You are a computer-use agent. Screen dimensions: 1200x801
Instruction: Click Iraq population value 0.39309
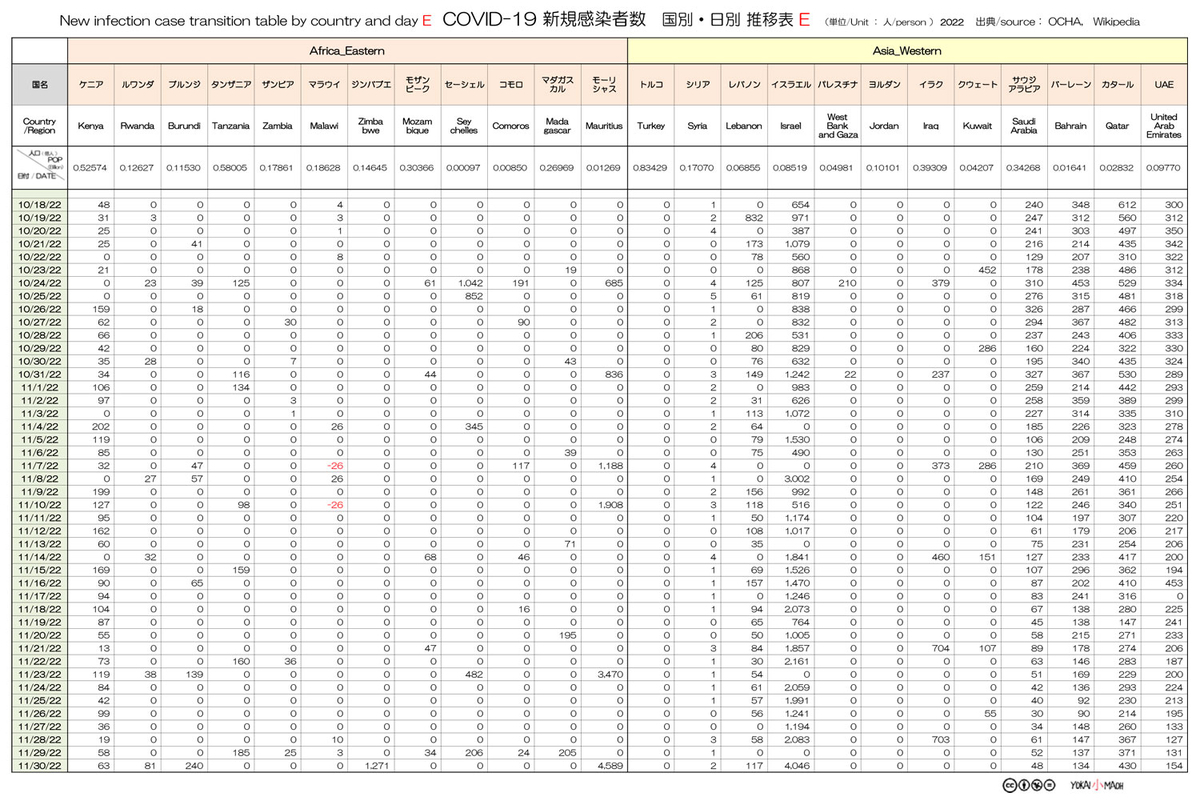tap(931, 167)
